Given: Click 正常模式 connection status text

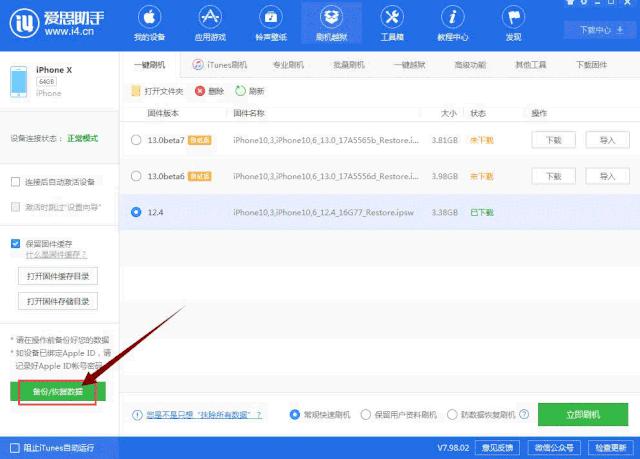Looking at the screenshot, I should (x=82, y=138).
